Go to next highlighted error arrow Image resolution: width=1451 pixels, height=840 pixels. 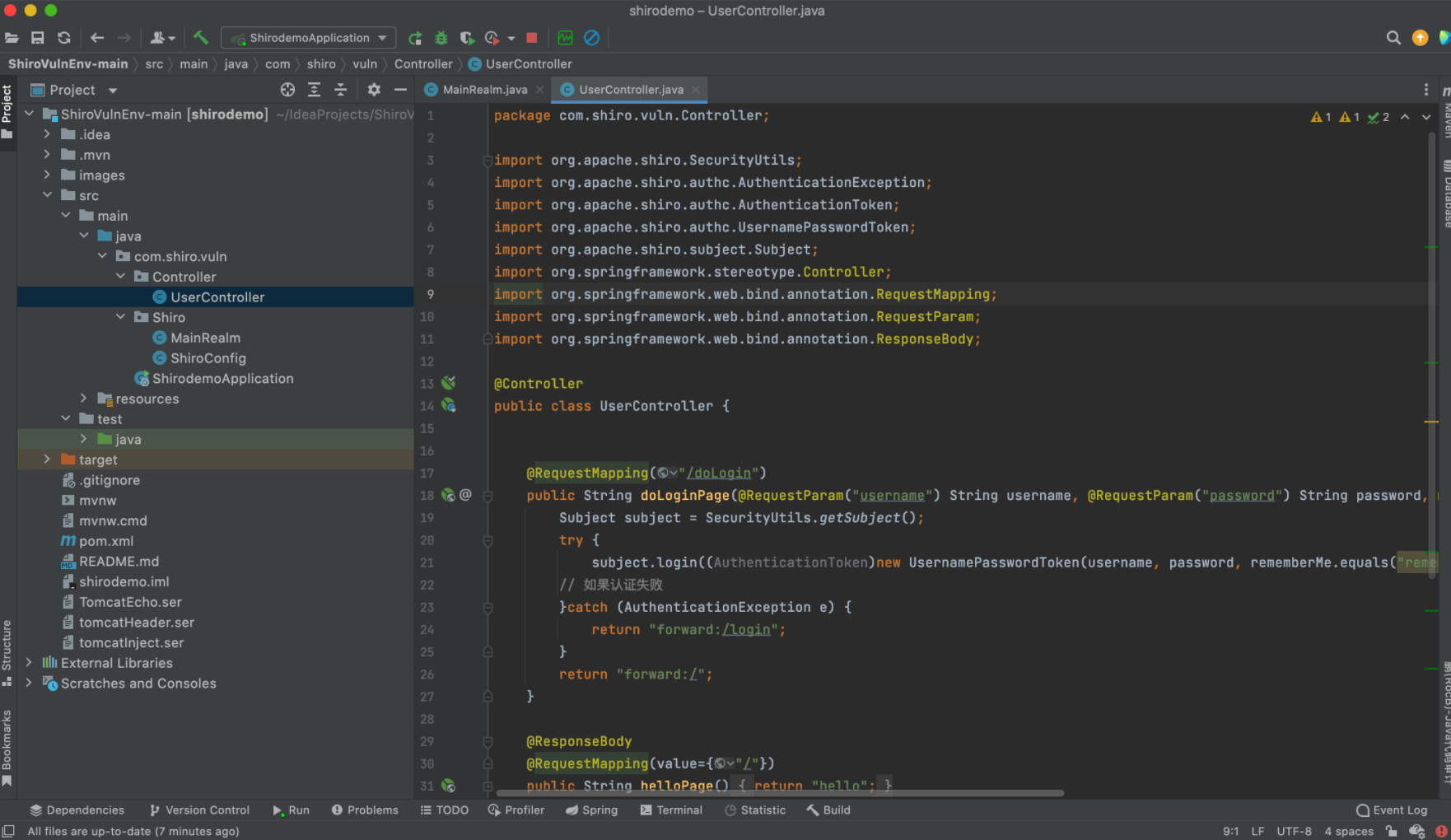pos(1426,117)
